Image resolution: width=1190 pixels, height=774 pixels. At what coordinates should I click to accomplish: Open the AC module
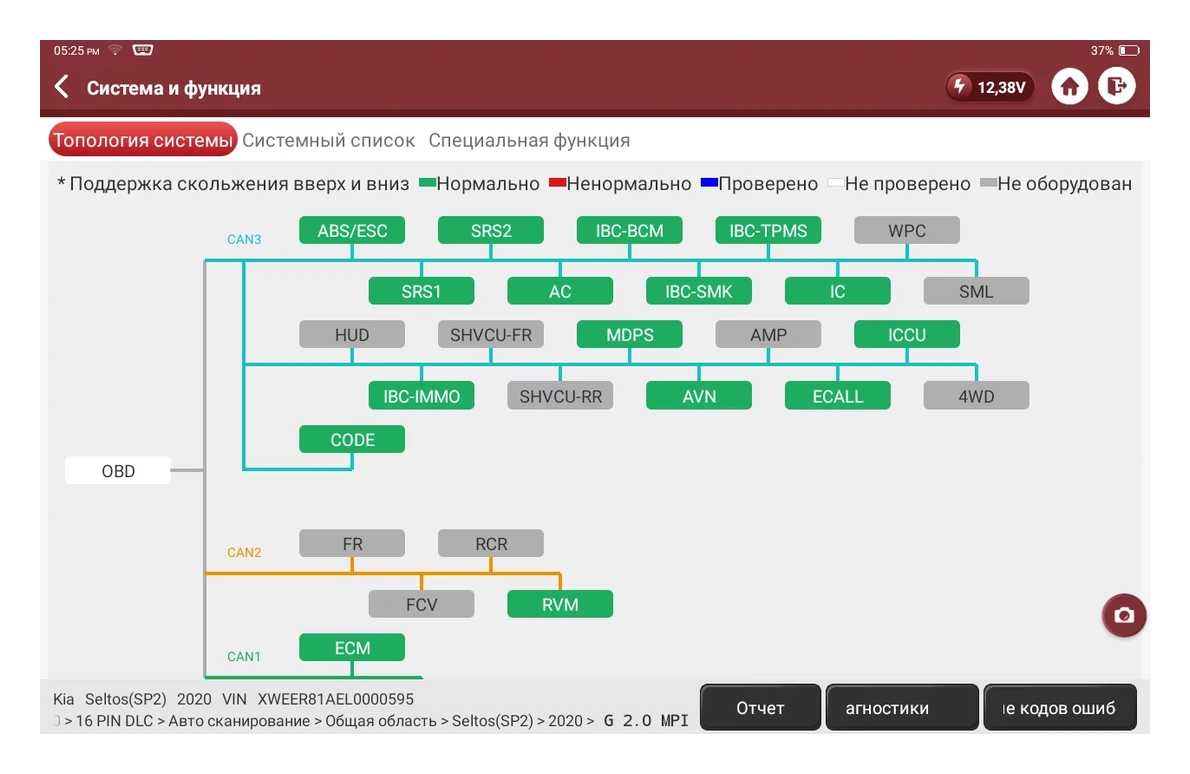point(560,291)
